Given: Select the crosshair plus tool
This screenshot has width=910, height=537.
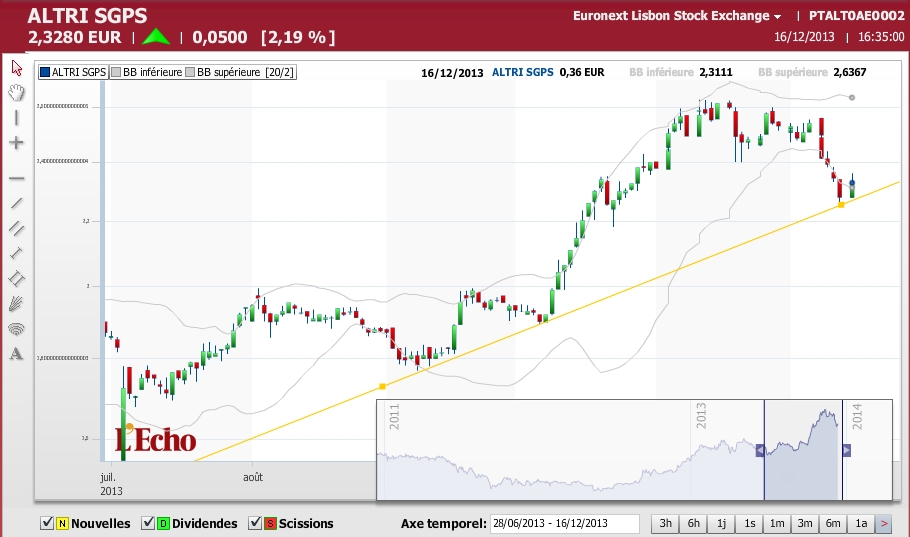Looking at the screenshot, I should (x=16, y=143).
